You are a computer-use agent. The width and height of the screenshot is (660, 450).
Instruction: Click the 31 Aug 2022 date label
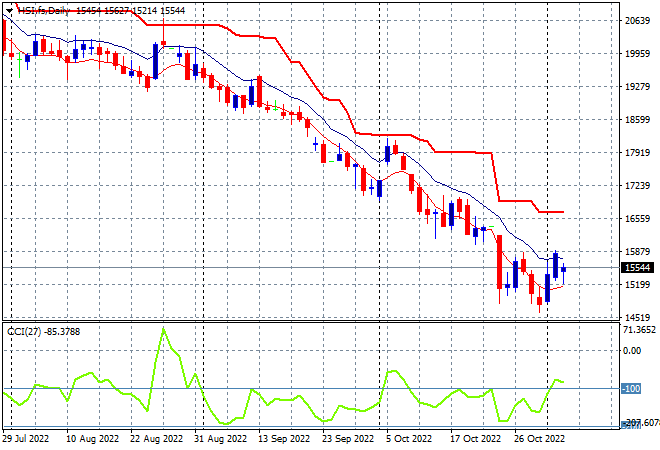pyautogui.click(x=221, y=439)
